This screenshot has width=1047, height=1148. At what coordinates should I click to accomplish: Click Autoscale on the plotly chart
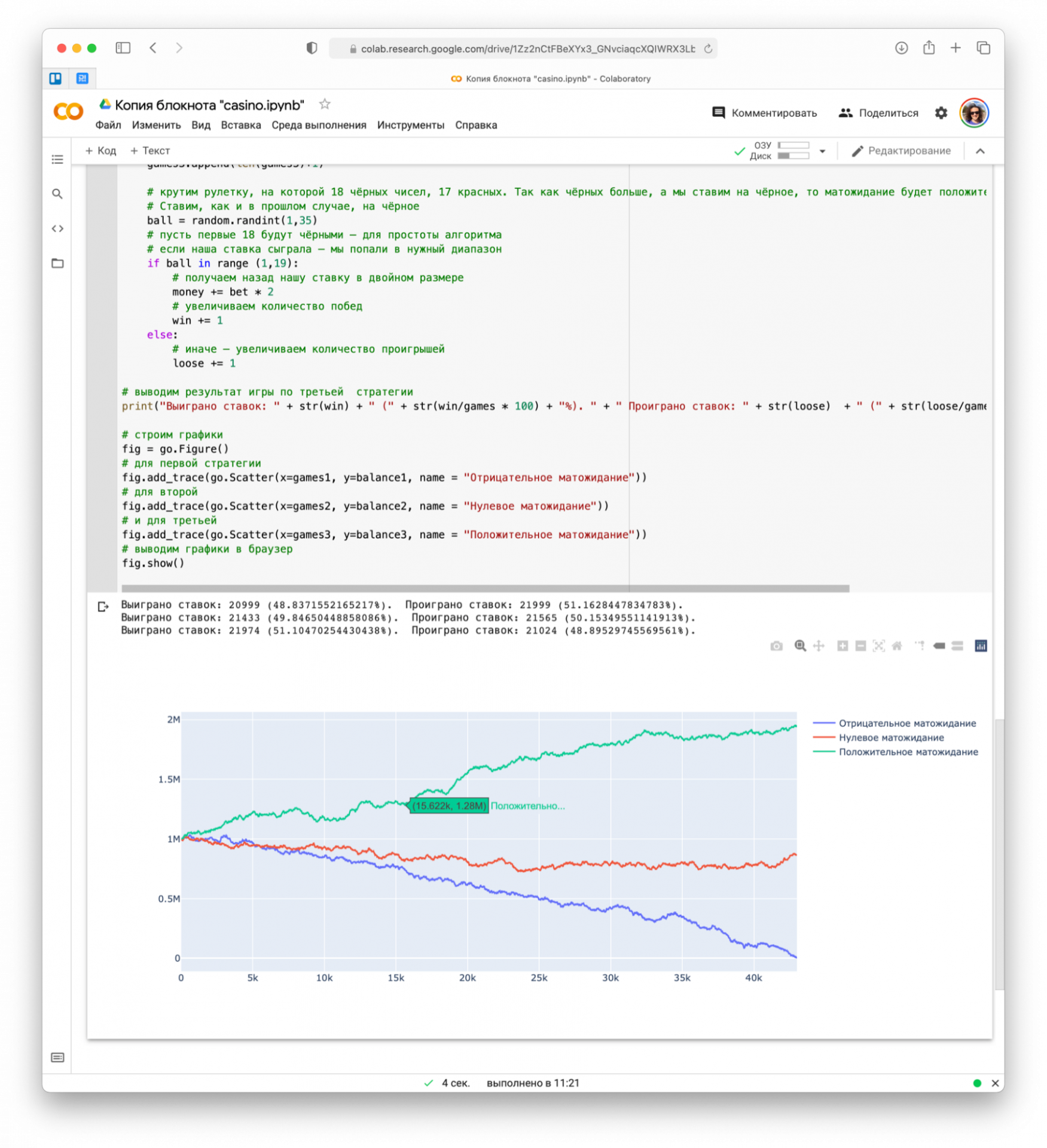[878, 646]
